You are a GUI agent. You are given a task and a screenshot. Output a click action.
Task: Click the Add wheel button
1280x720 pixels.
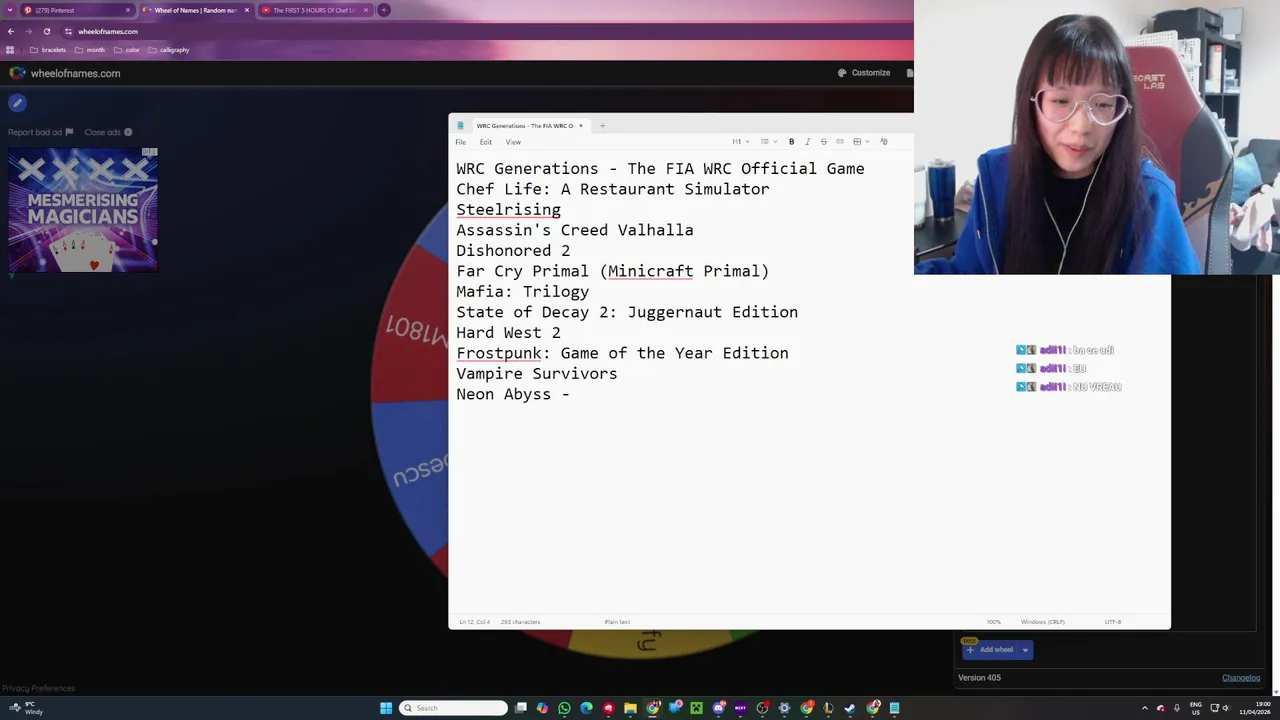click(x=990, y=650)
